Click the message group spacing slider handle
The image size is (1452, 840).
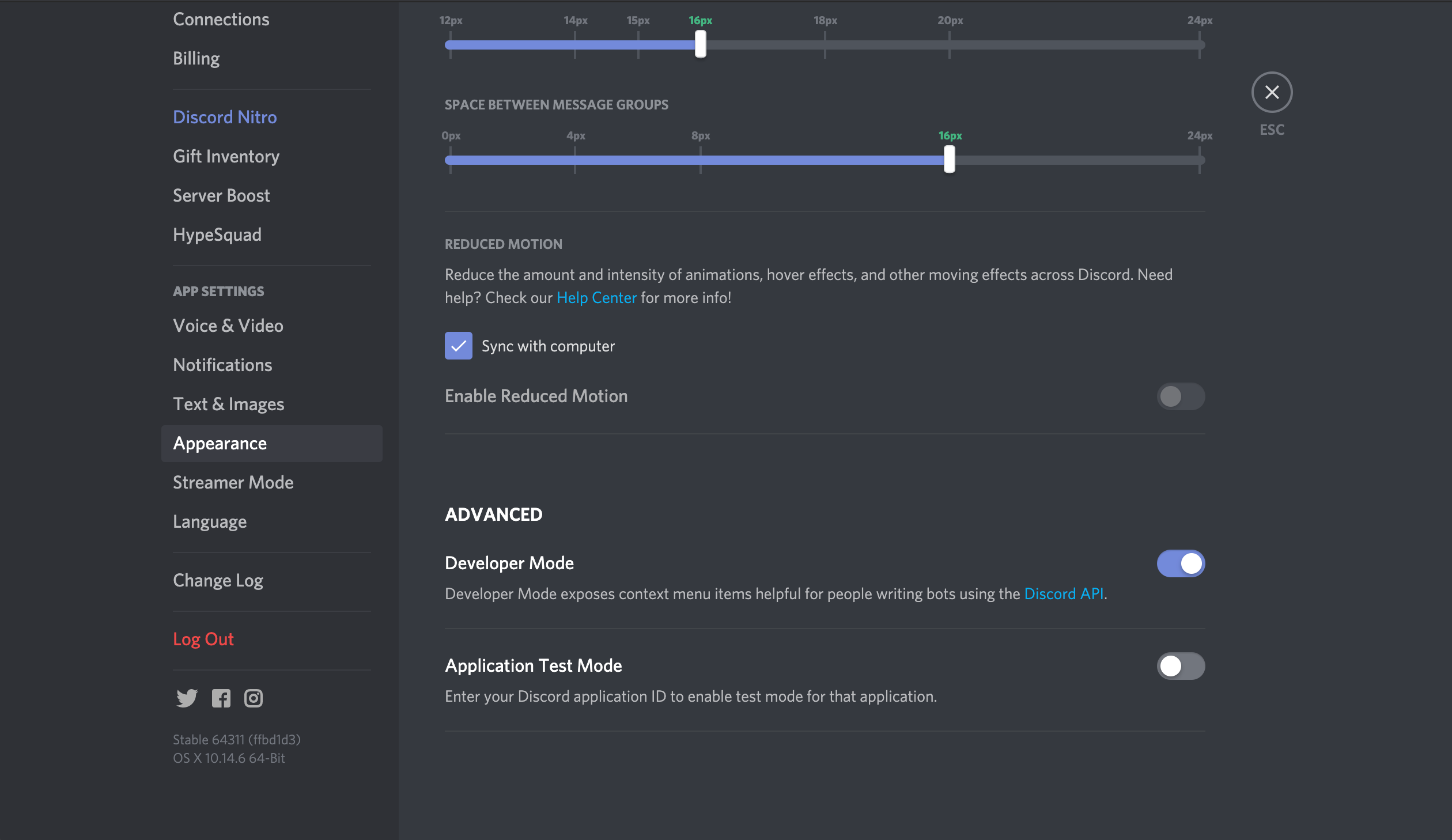click(950, 160)
